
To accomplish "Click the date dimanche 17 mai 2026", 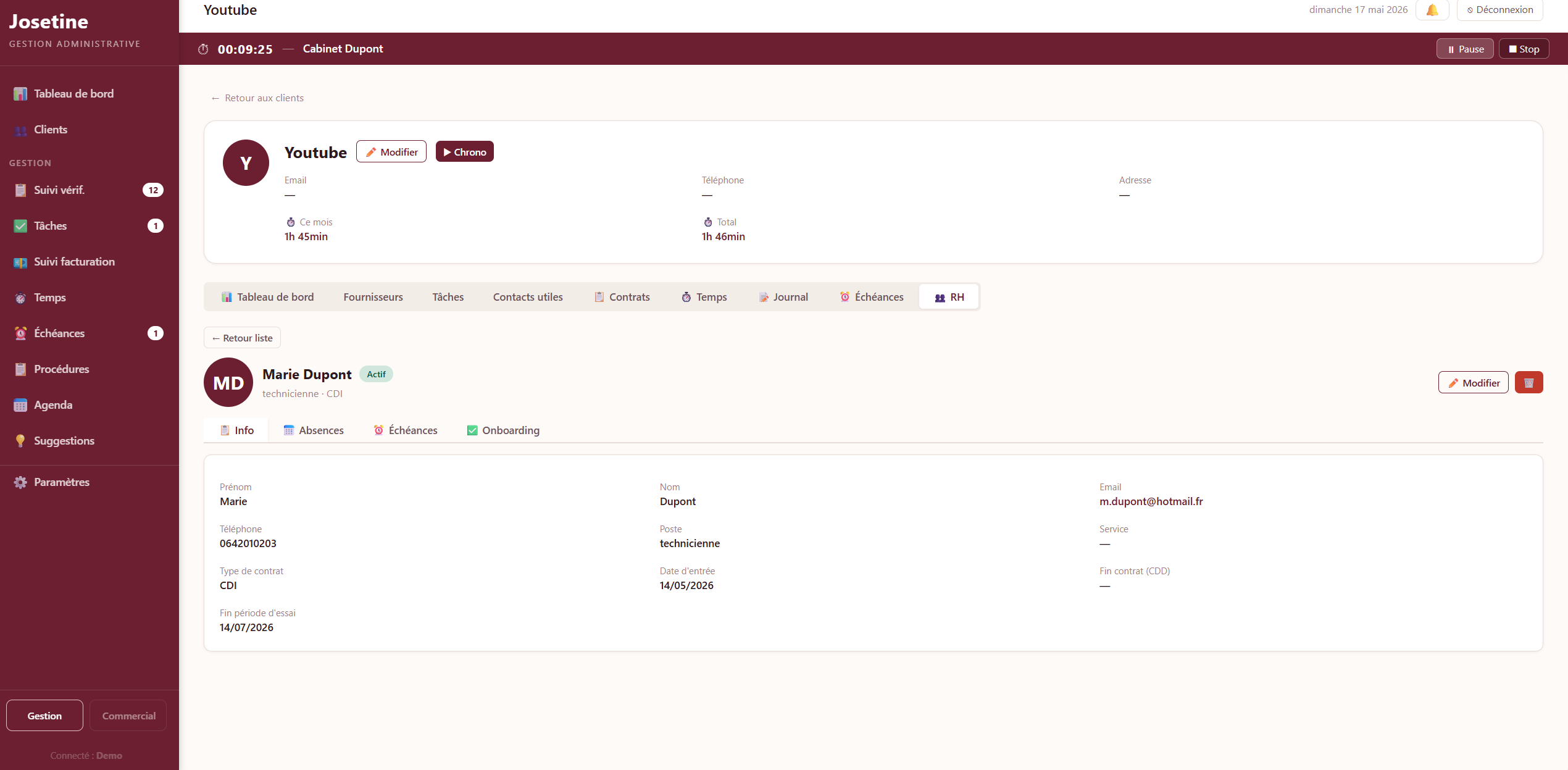I will tap(1358, 10).
